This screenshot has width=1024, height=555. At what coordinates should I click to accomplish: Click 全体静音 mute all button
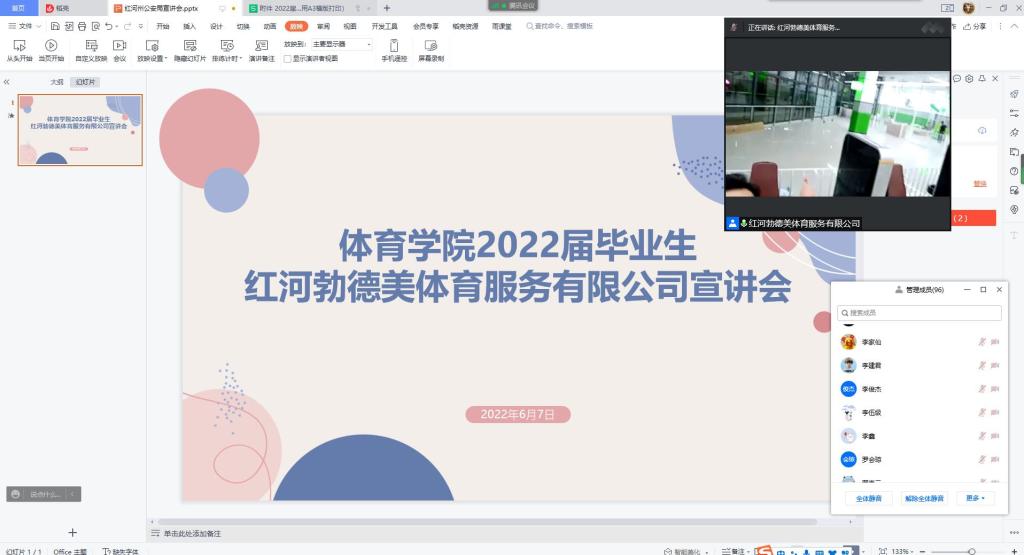tap(869, 498)
